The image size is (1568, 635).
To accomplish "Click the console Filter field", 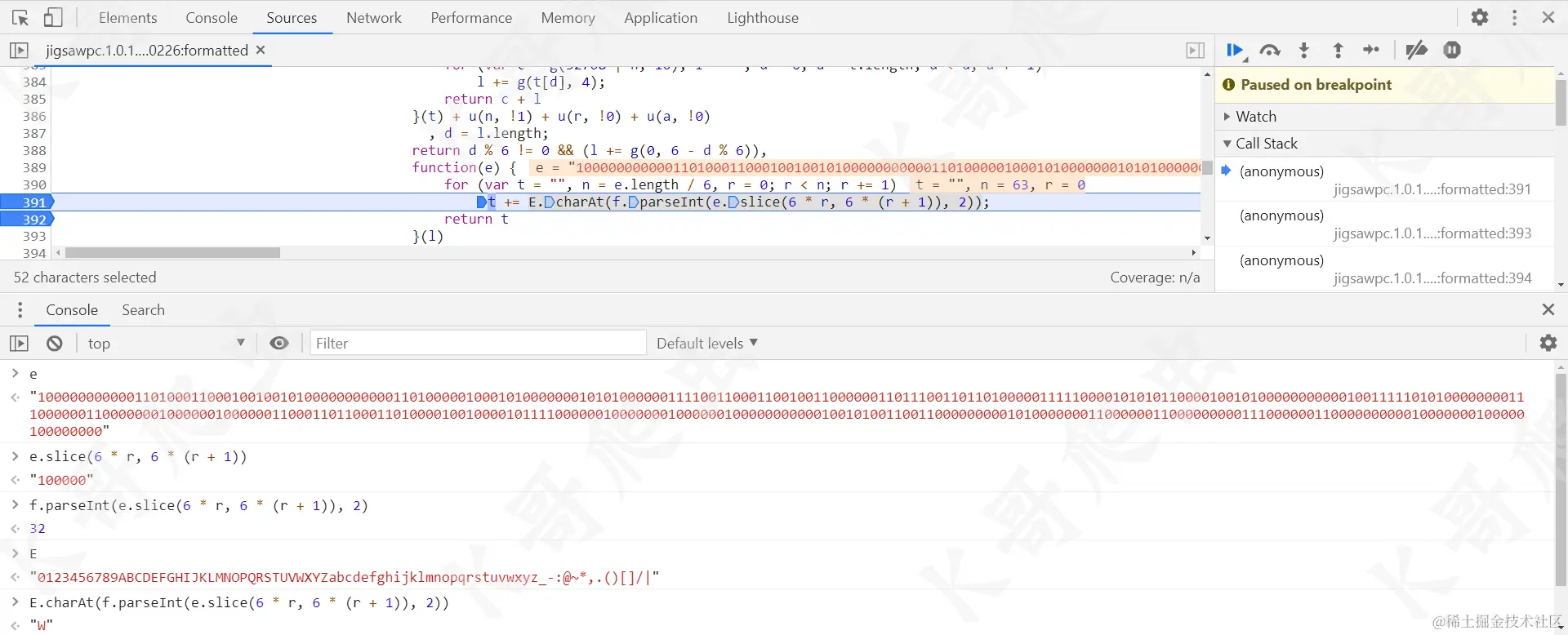I will 478,344.
